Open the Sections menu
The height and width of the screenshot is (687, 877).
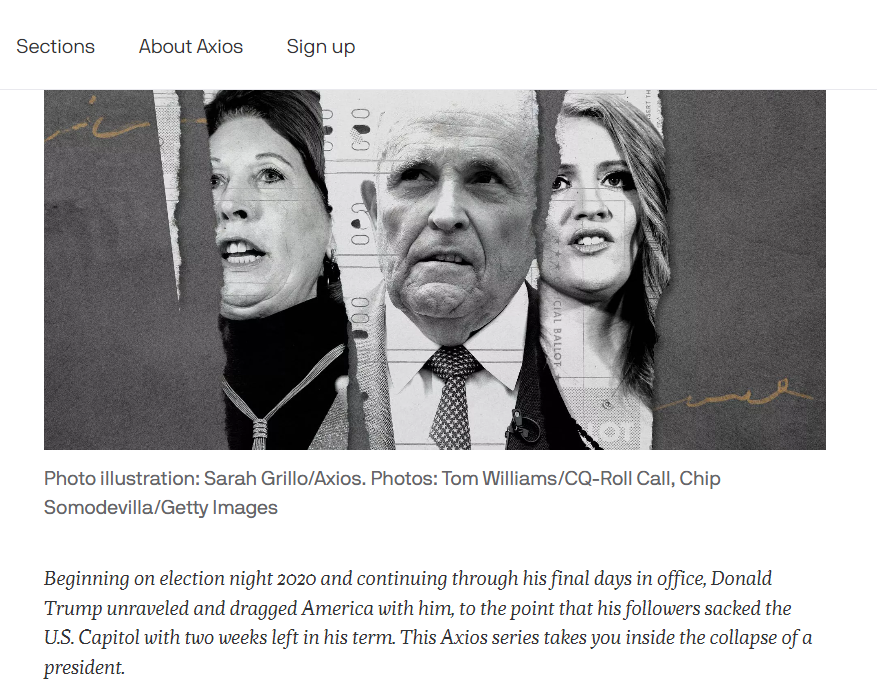(55, 46)
